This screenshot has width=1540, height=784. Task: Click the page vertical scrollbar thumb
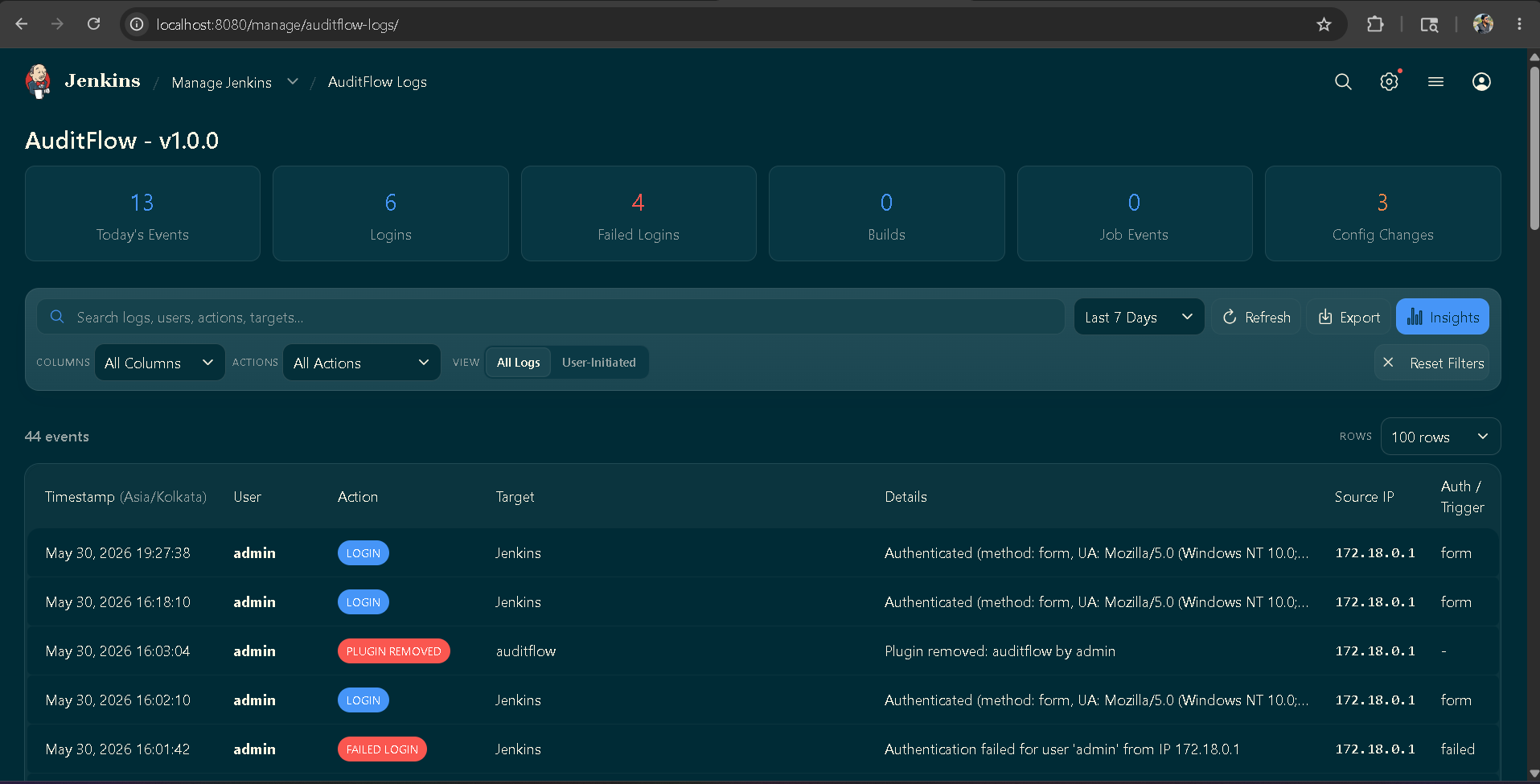click(x=1534, y=149)
